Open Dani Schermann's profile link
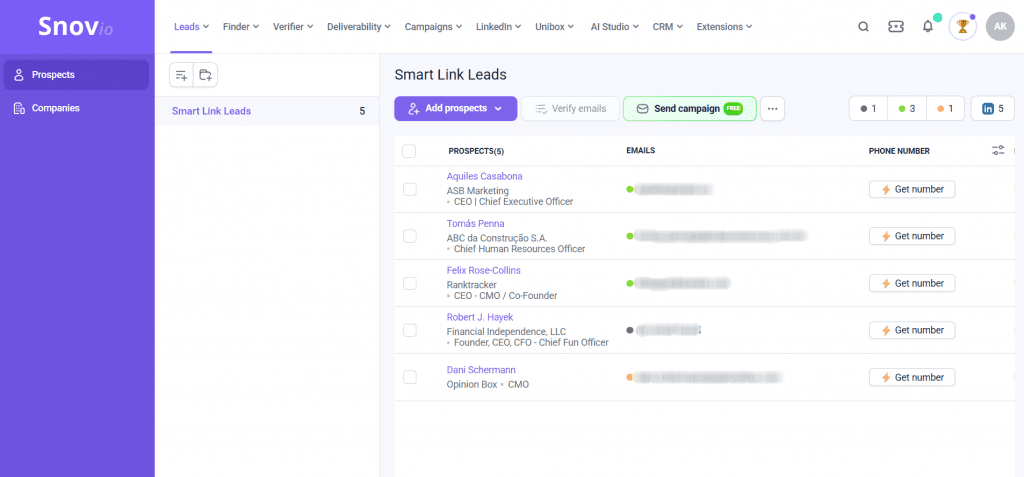1024x477 pixels. coord(481,370)
